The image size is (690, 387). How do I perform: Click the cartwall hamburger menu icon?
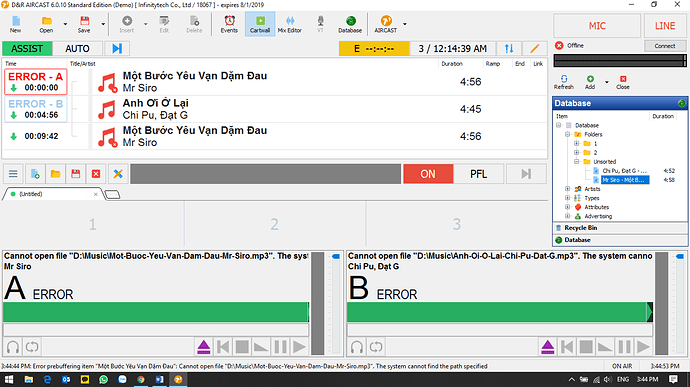pyautogui.click(x=13, y=174)
